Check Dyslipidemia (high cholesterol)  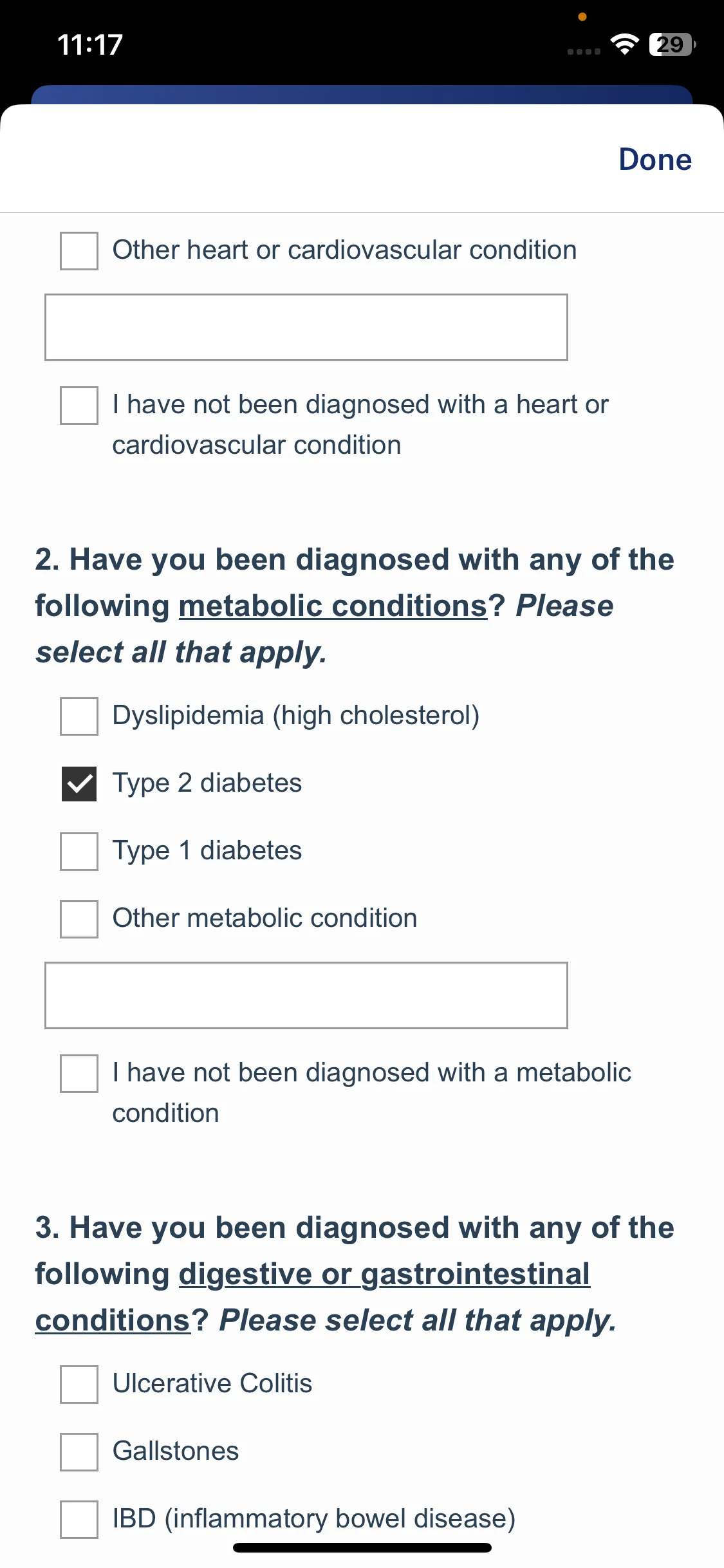79,716
